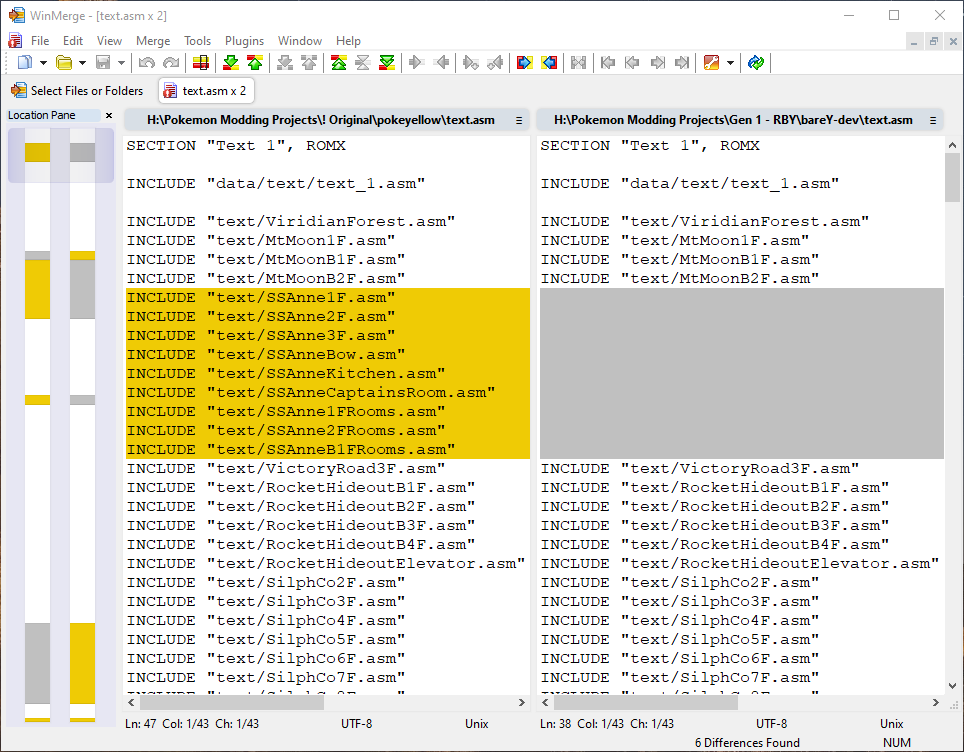
Task: Click the Save toolbar icon
Action: click(103, 62)
